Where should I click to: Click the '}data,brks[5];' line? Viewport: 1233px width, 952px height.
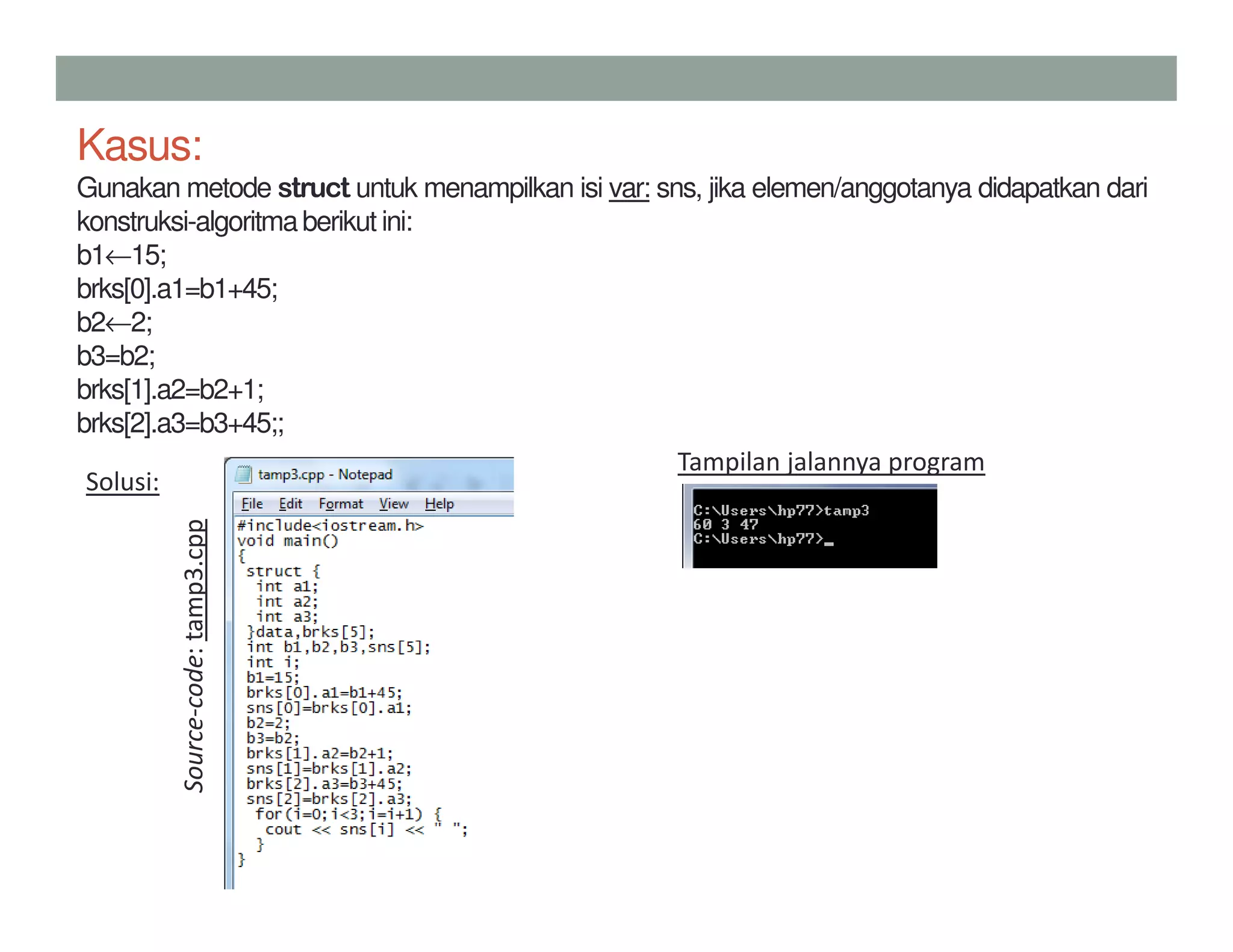coord(311,632)
